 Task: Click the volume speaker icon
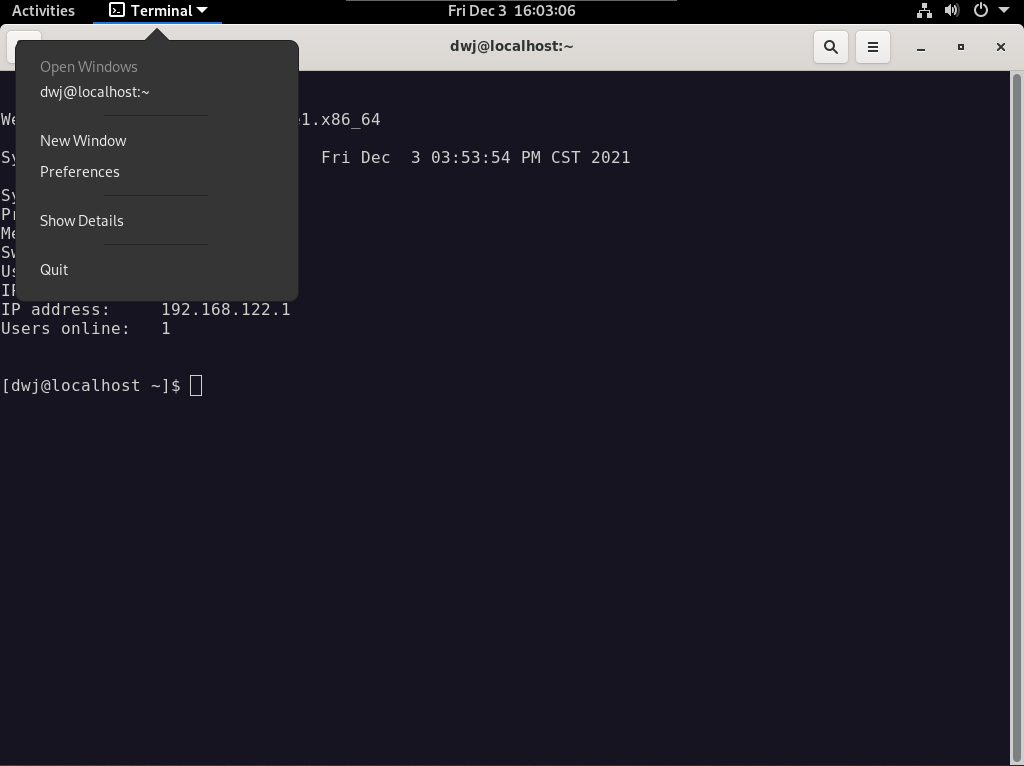tap(952, 11)
